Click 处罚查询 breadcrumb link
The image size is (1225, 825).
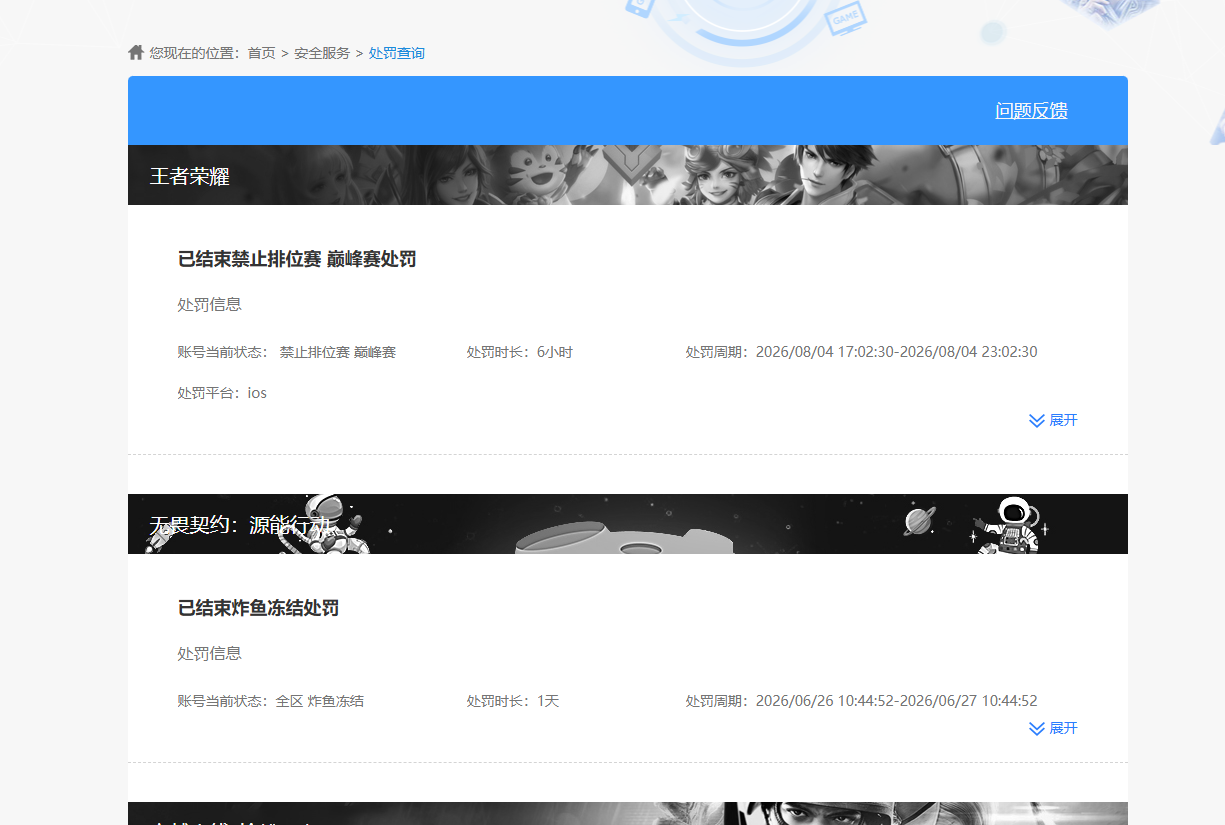pyautogui.click(x=397, y=53)
